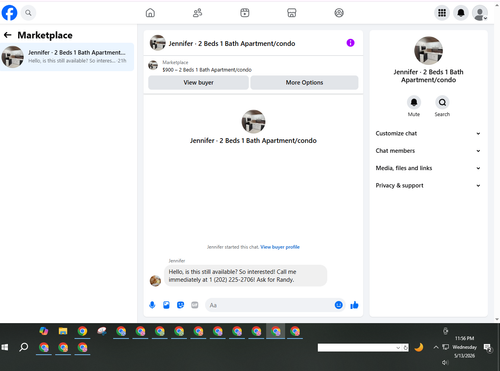Open the View buyer profile link
The height and width of the screenshot is (371, 500).
pos(280,247)
